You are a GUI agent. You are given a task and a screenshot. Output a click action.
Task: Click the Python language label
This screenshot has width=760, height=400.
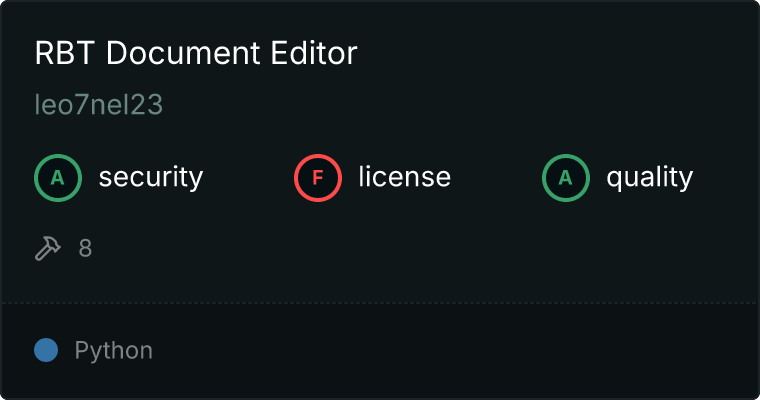(113, 351)
